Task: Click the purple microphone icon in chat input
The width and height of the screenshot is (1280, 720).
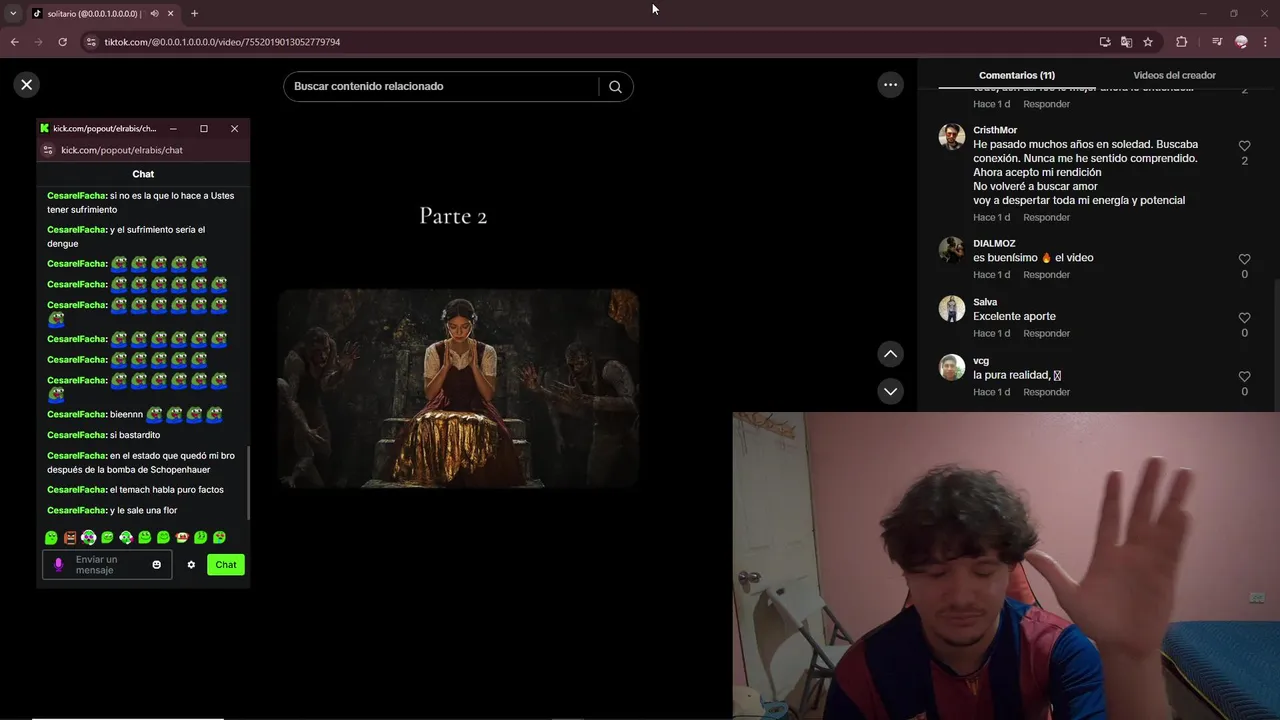Action: coord(58,565)
